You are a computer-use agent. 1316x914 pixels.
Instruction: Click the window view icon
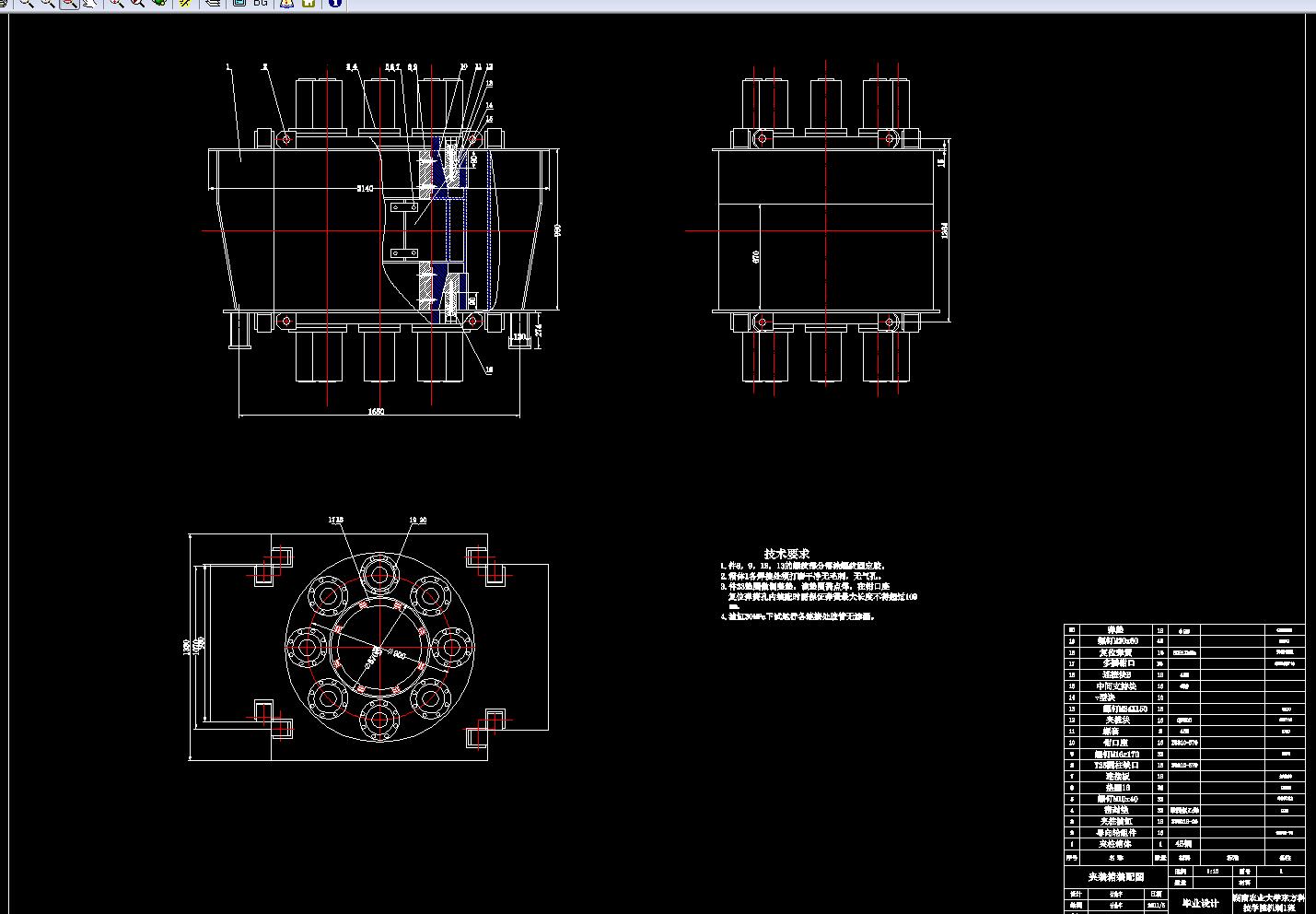(239, 4)
